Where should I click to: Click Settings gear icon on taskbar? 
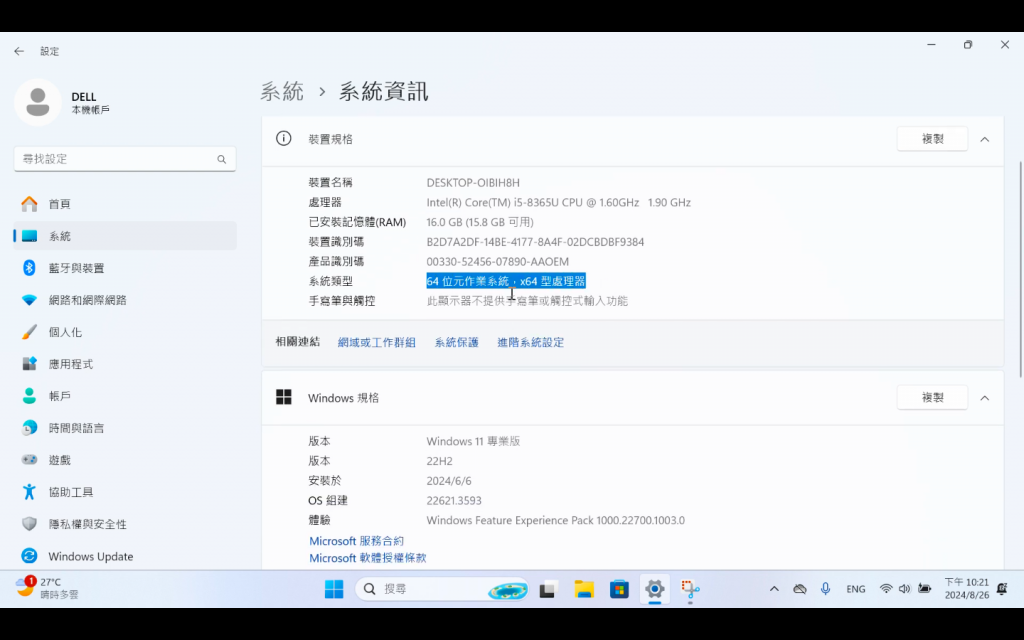654,589
